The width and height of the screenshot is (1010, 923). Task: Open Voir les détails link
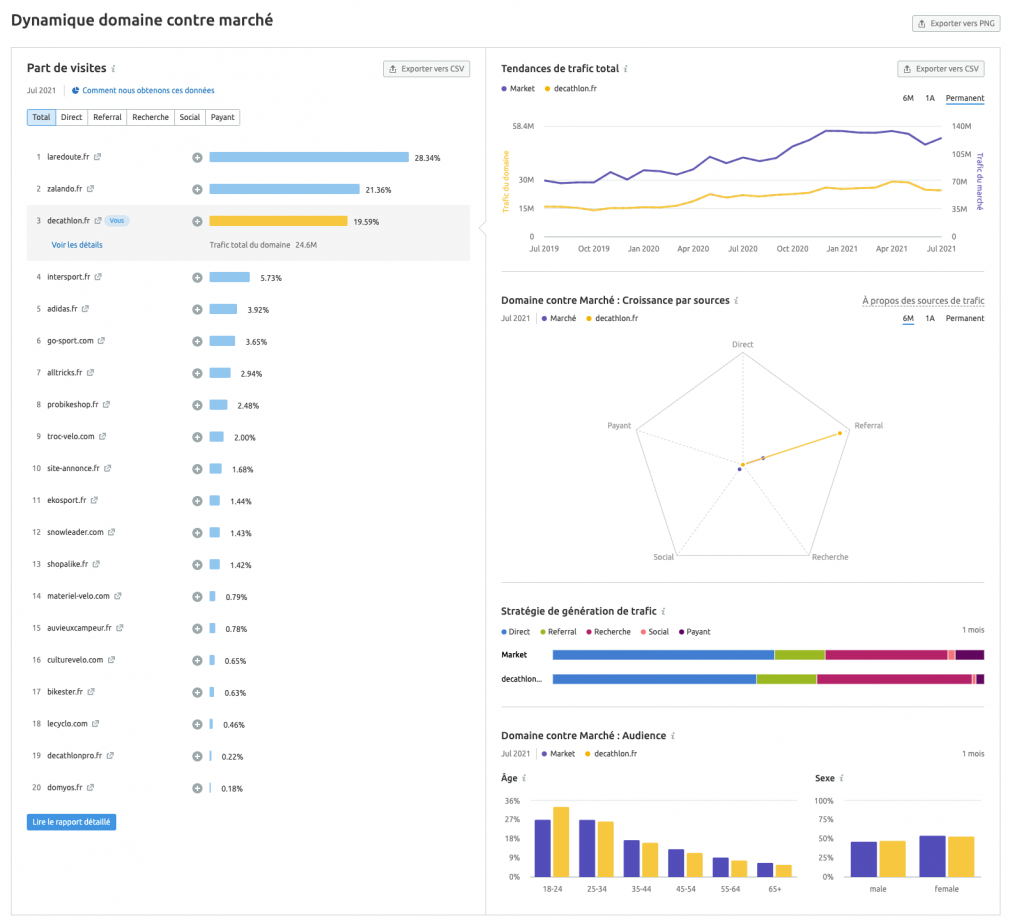click(77, 245)
